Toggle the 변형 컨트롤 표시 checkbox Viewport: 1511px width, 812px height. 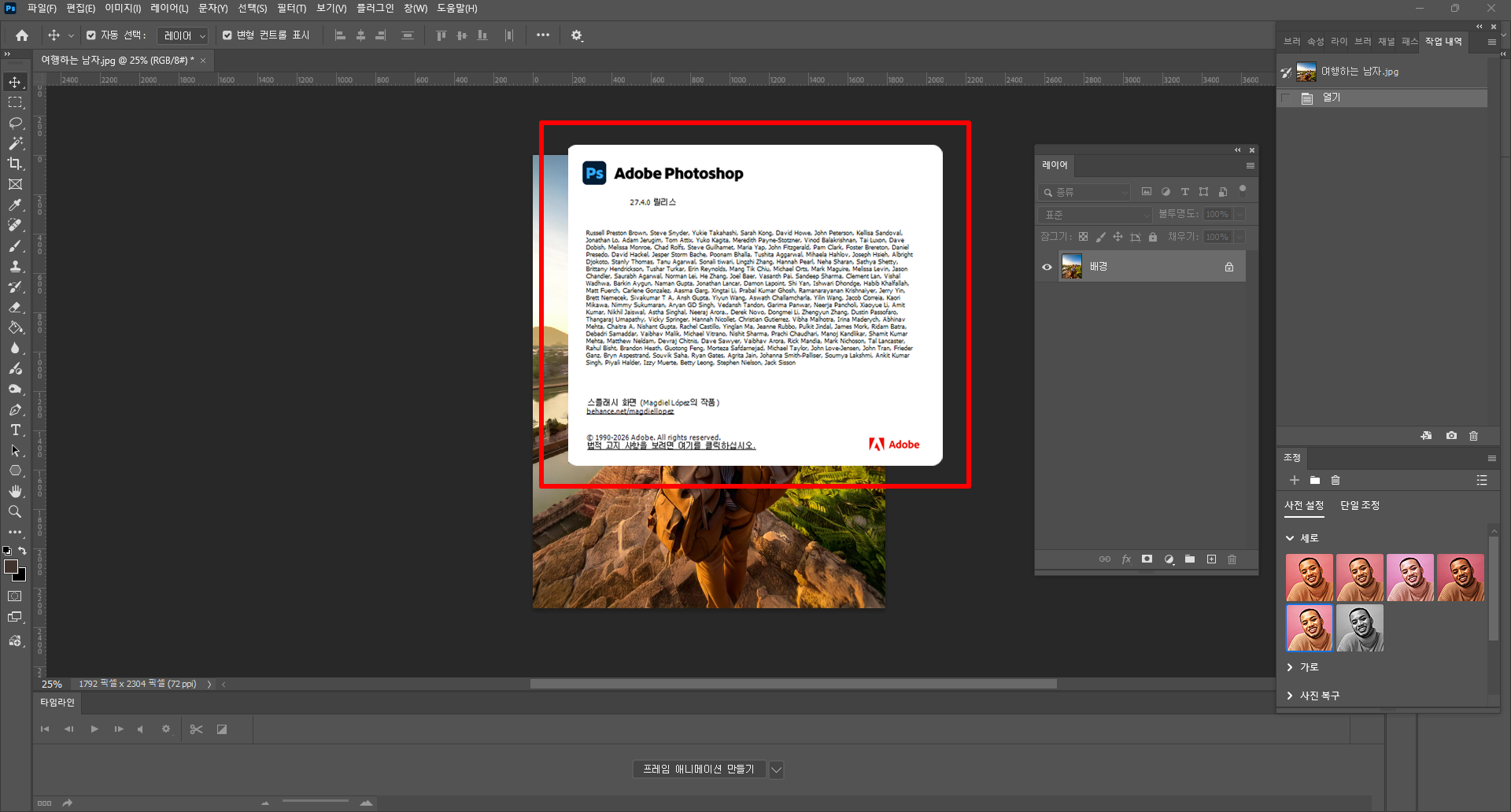point(227,35)
